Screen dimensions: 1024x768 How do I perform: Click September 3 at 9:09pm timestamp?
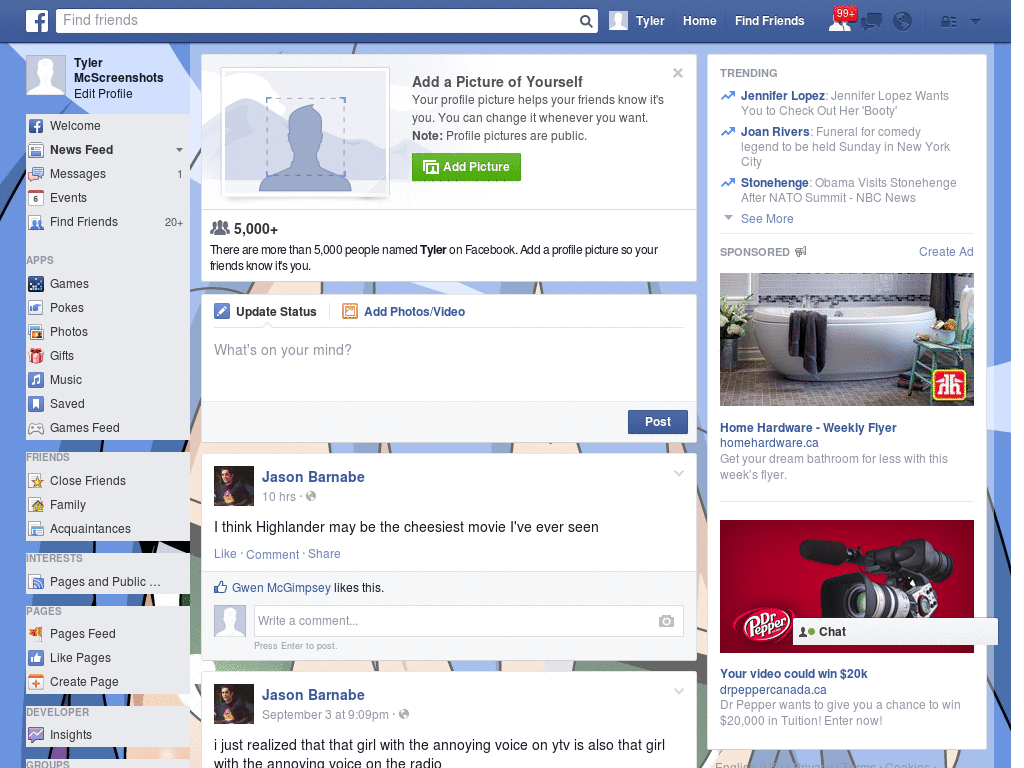(325, 715)
